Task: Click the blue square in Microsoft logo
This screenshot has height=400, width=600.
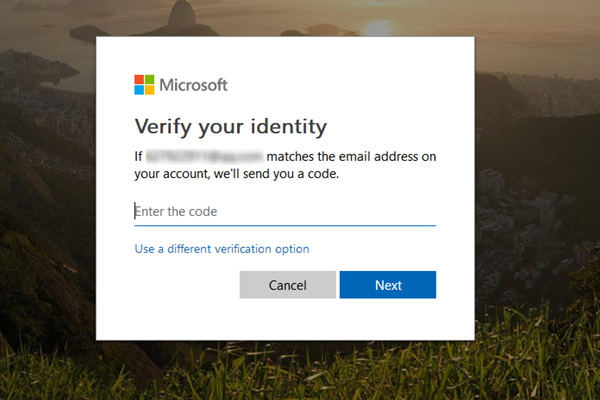Action: [x=139, y=90]
